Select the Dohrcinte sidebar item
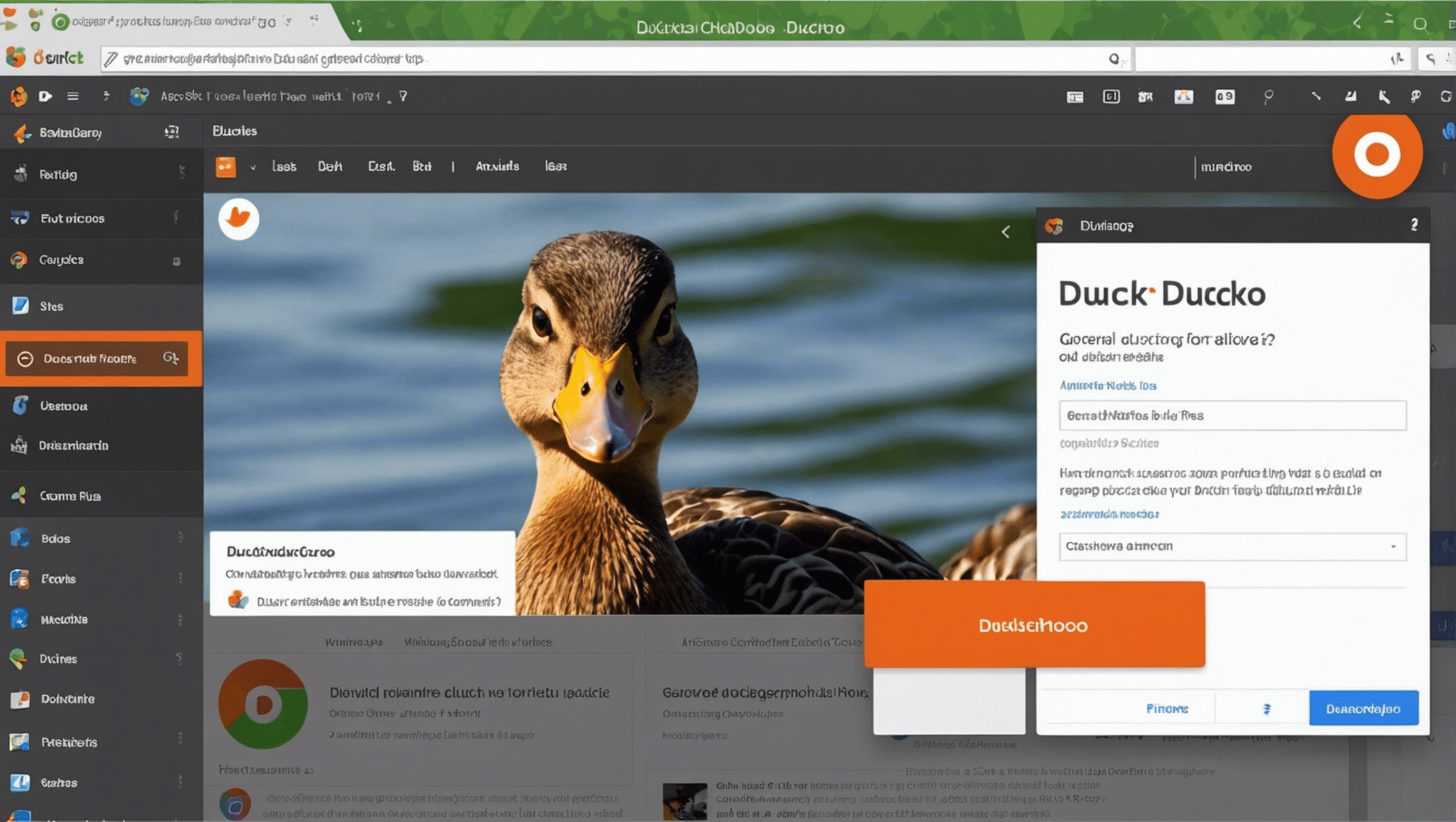Viewport: 1456px width, 822px height. (x=101, y=699)
